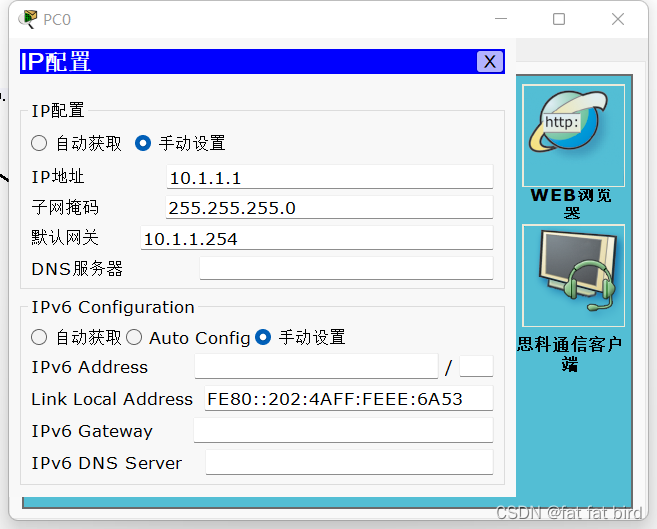
Task: Close the PC0 window
Action: tap(618, 19)
